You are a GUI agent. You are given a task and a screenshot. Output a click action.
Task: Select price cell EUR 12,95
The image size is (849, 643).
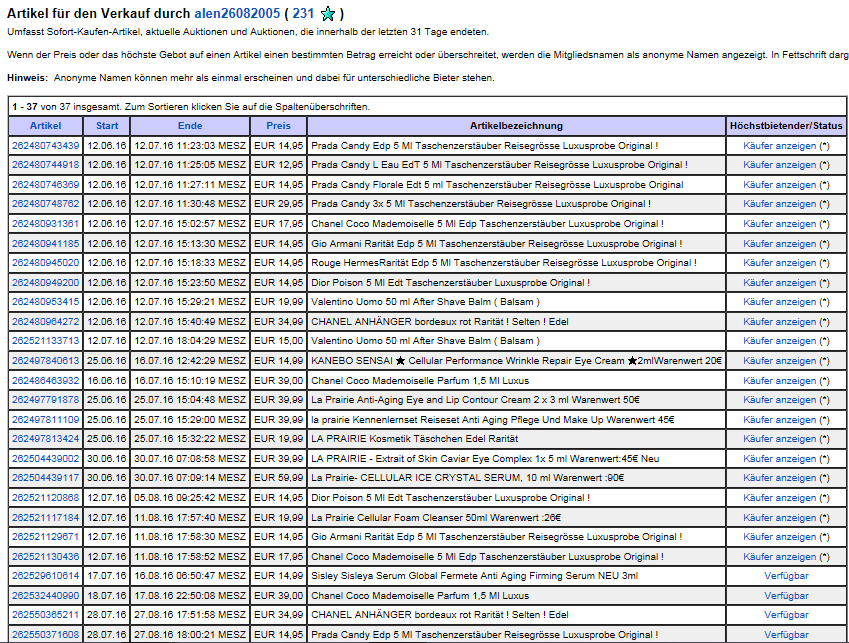[x=278, y=165]
